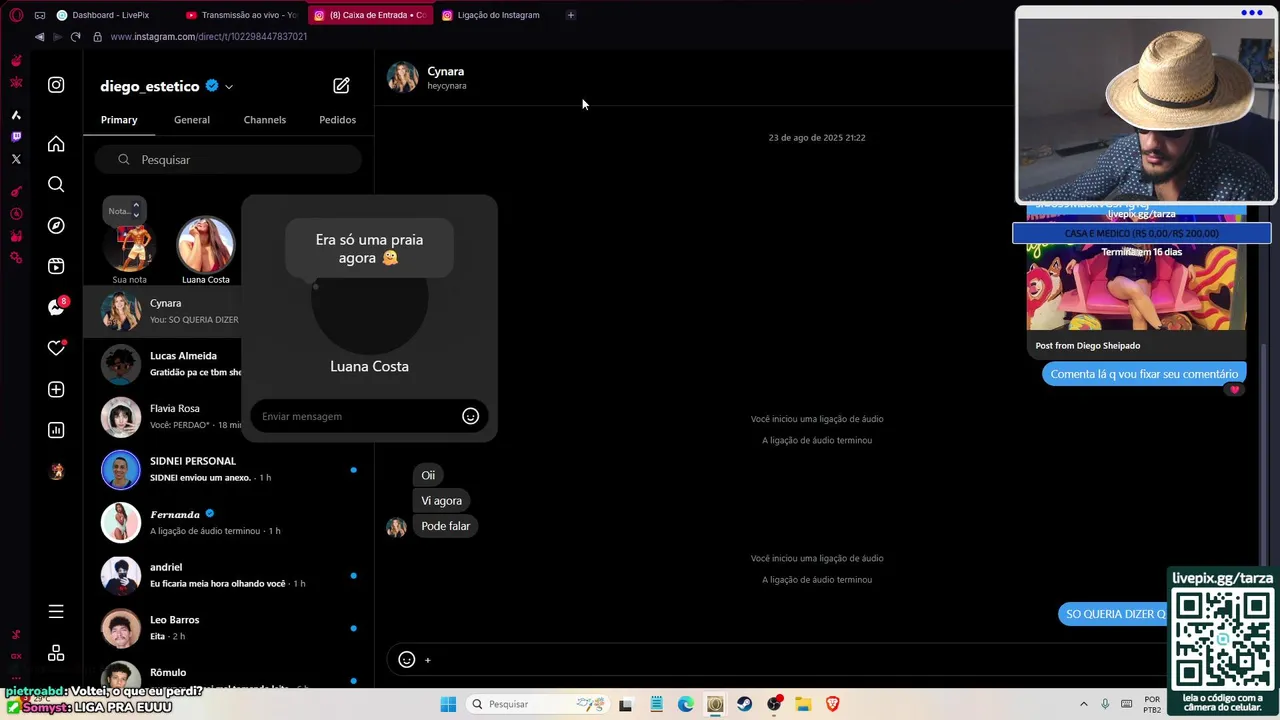Open the Rômulo conversation
The image size is (1280, 720).
[228, 674]
